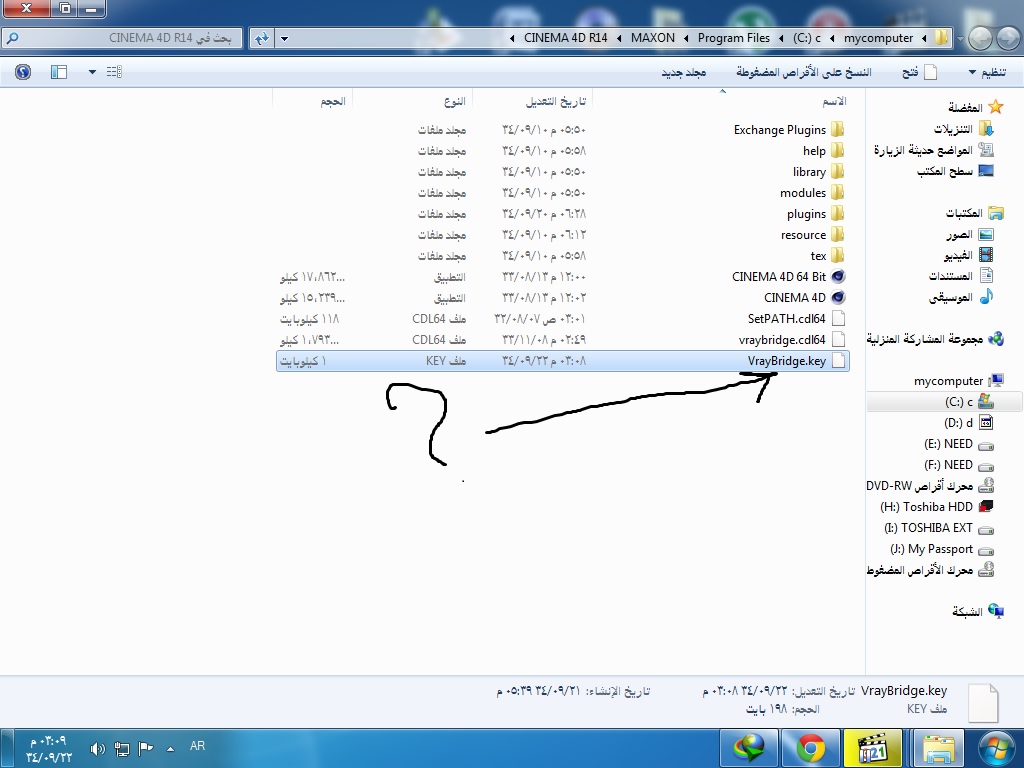
Task: Open Documents library in navigation pane
Action: pyautogui.click(x=961, y=276)
